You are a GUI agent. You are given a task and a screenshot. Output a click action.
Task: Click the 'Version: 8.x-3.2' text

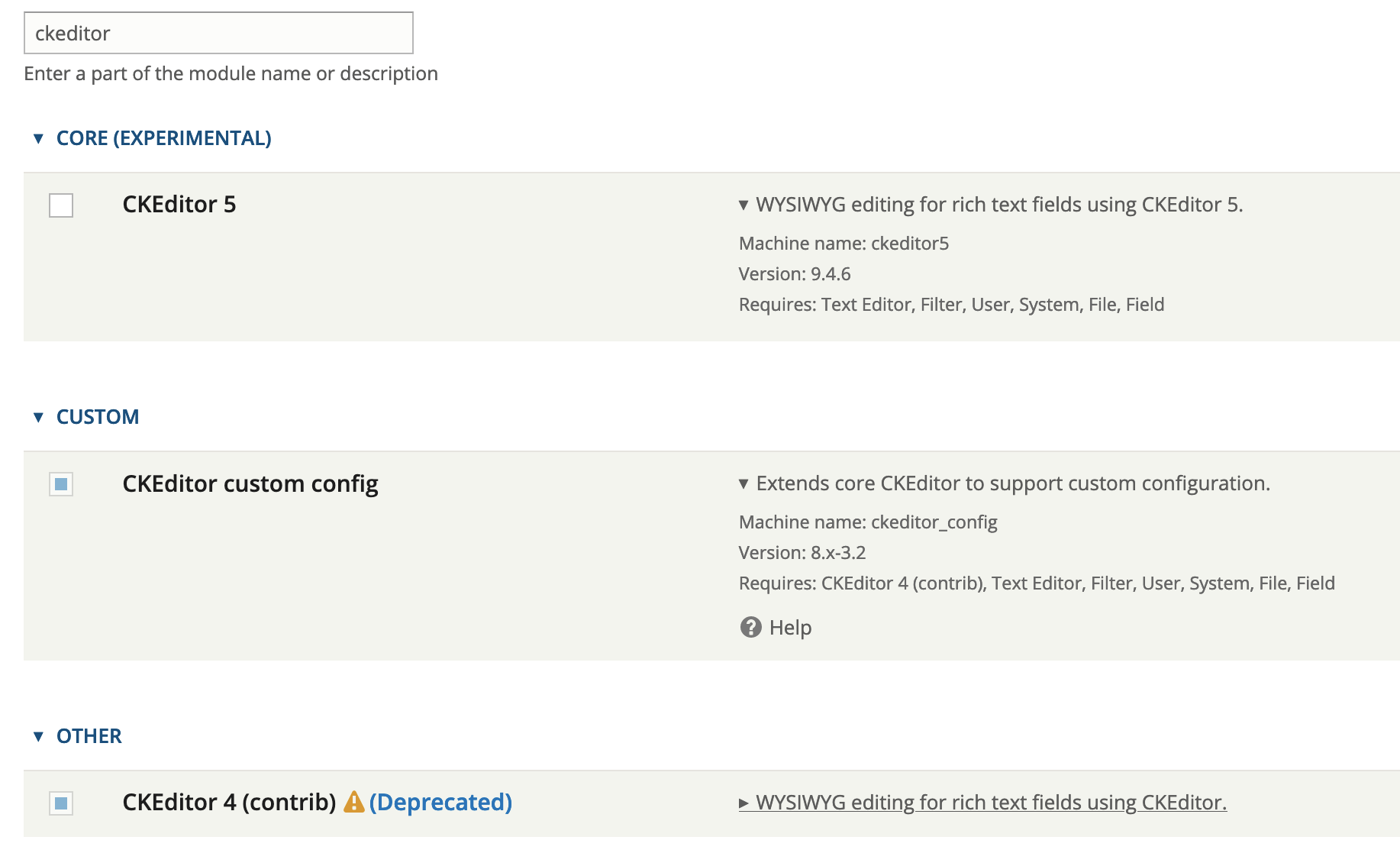point(802,553)
